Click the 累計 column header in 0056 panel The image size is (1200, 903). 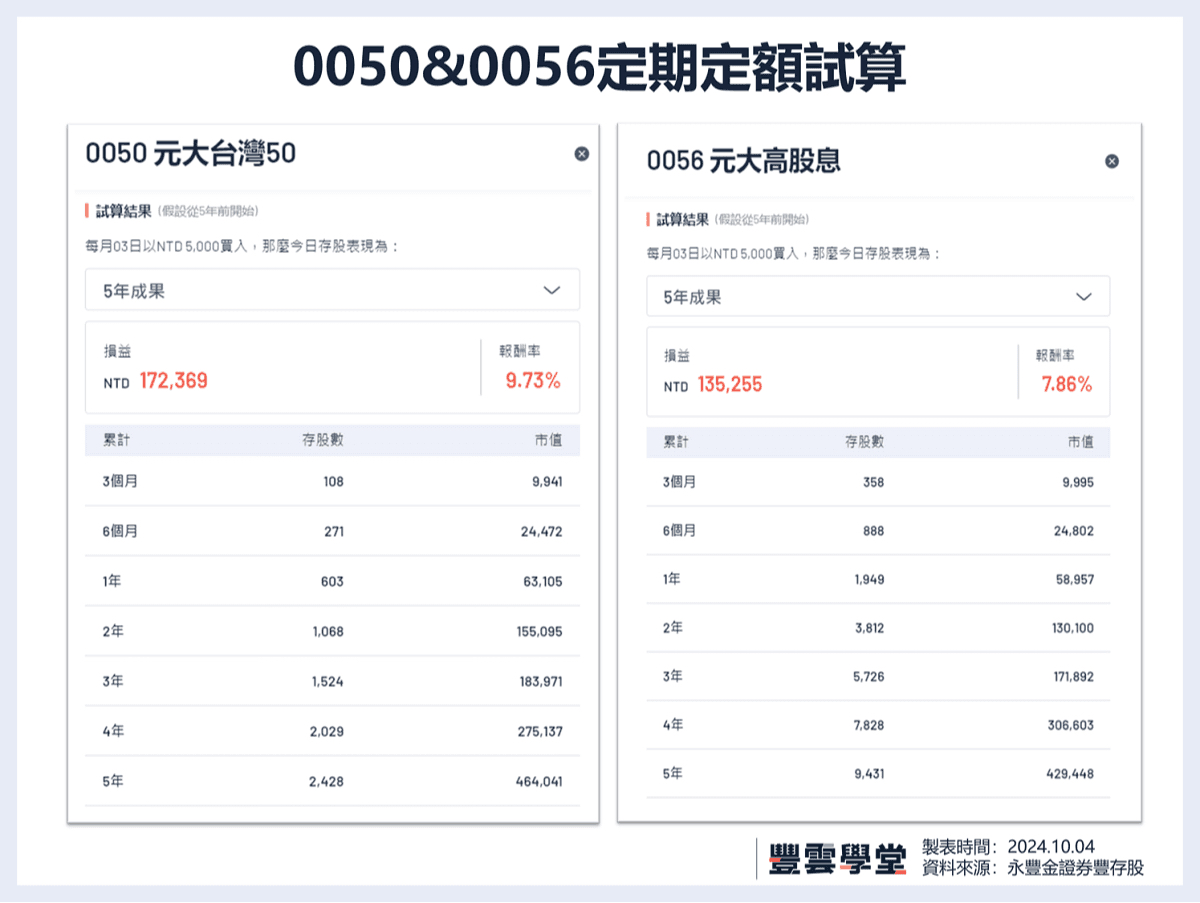(x=676, y=441)
